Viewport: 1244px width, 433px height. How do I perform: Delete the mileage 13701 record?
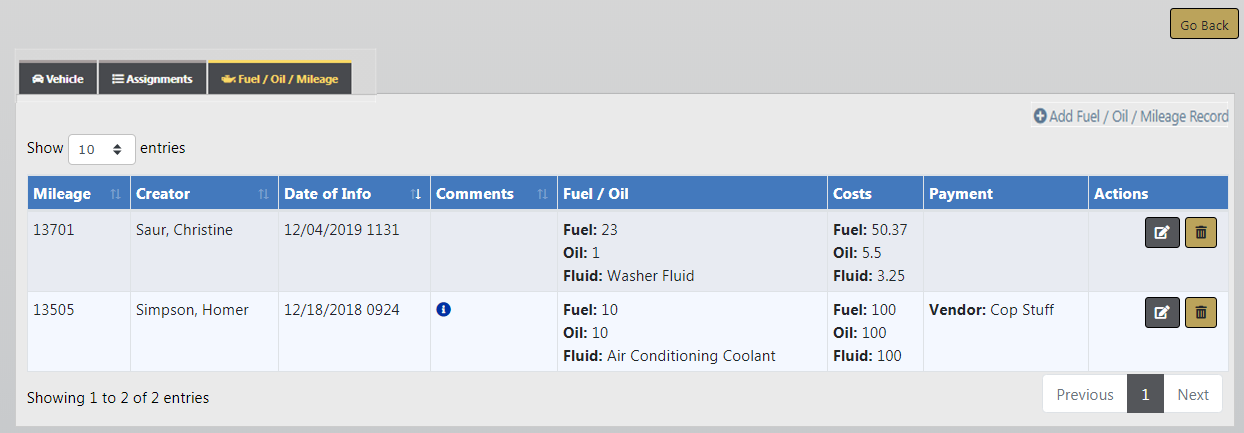[x=1201, y=232]
